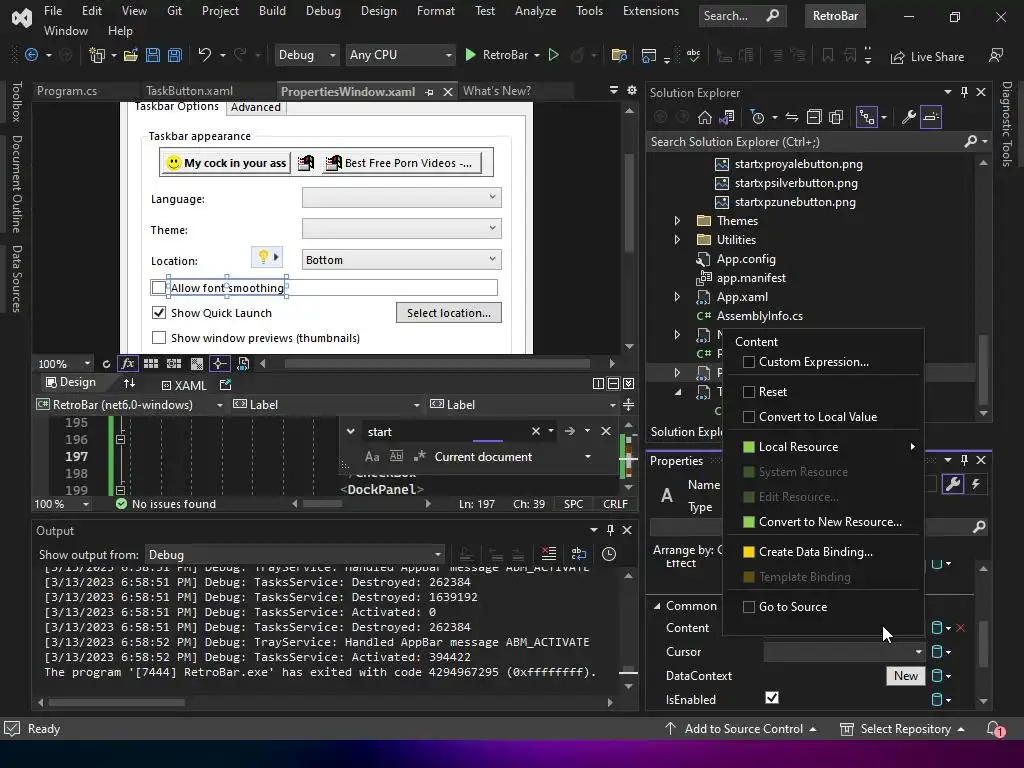Click Add to Source Control in status bar
The image size is (1024, 768).
pos(741,729)
